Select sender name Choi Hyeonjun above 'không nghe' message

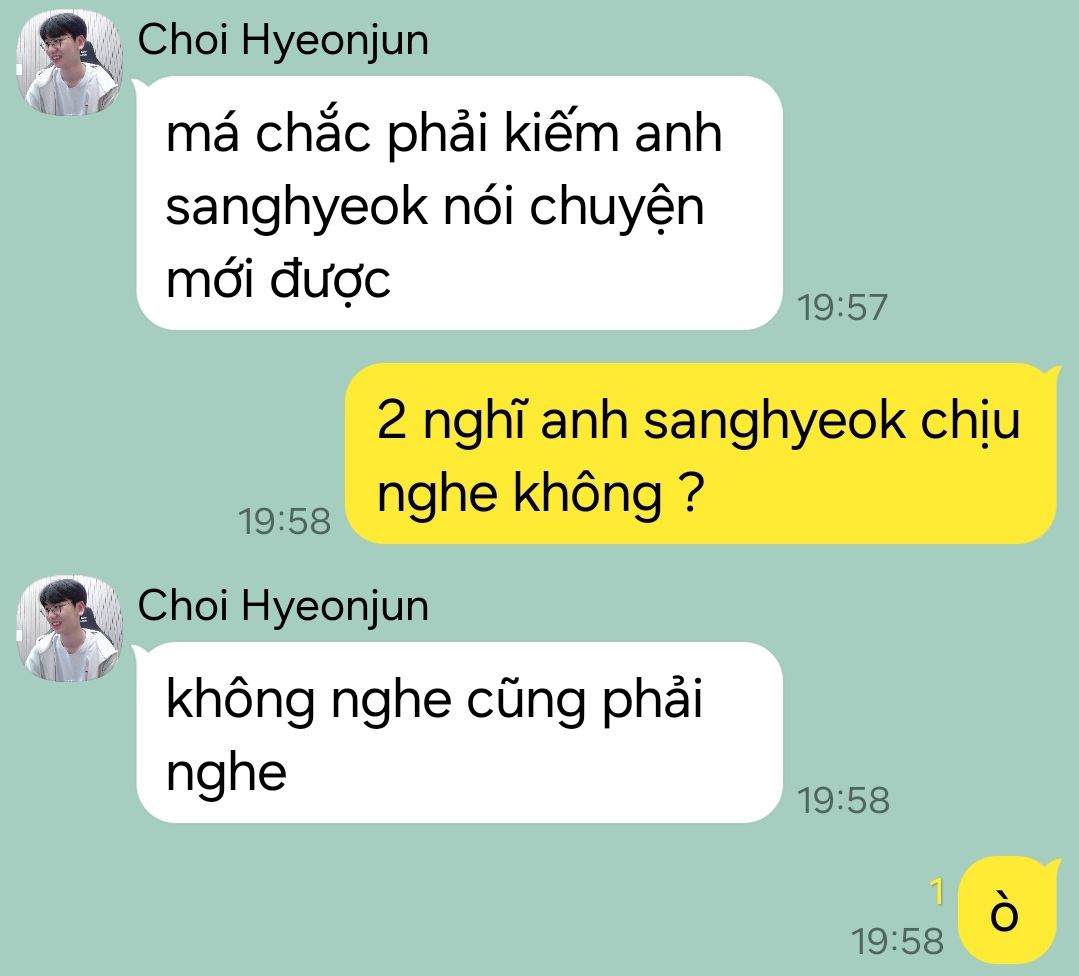283,606
